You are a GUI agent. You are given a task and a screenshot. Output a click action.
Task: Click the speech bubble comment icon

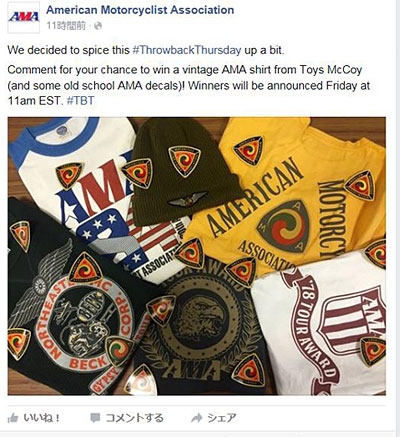click(95, 418)
